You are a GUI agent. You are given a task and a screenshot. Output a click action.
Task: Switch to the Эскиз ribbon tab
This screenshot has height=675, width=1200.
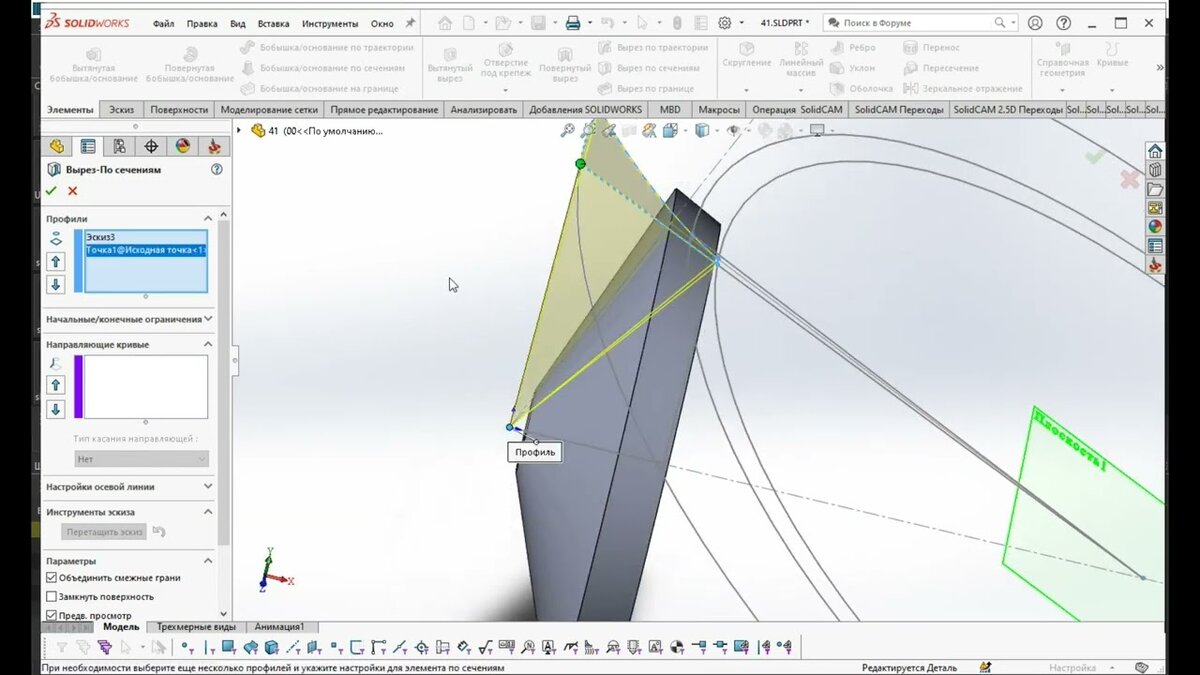[x=122, y=110]
